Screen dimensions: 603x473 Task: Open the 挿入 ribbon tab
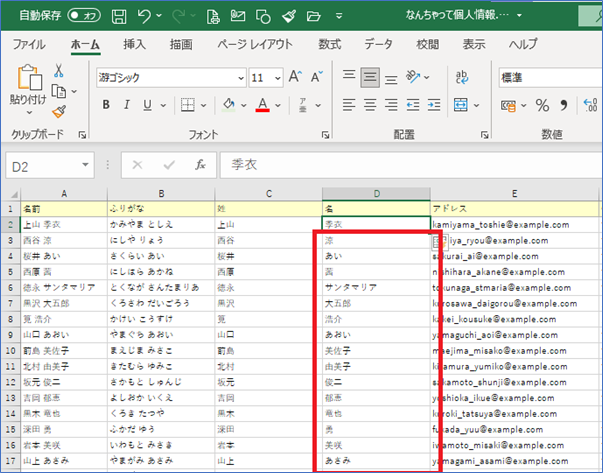[134, 44]
